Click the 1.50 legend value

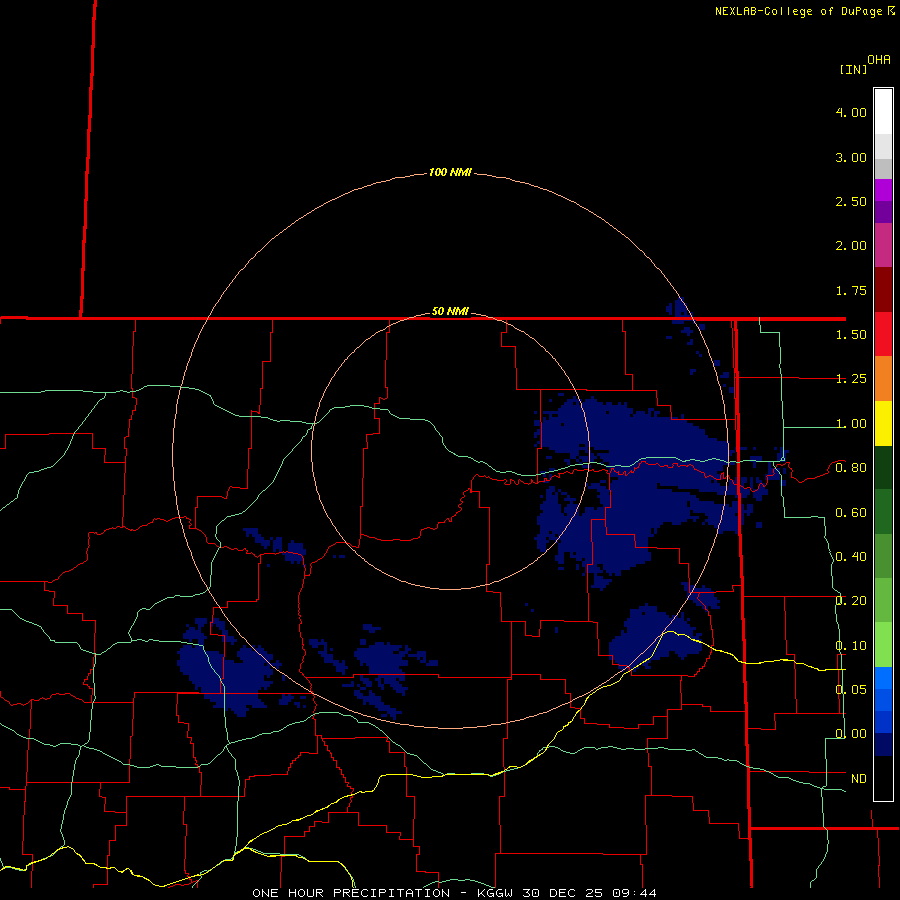click(x=851, y=335)
